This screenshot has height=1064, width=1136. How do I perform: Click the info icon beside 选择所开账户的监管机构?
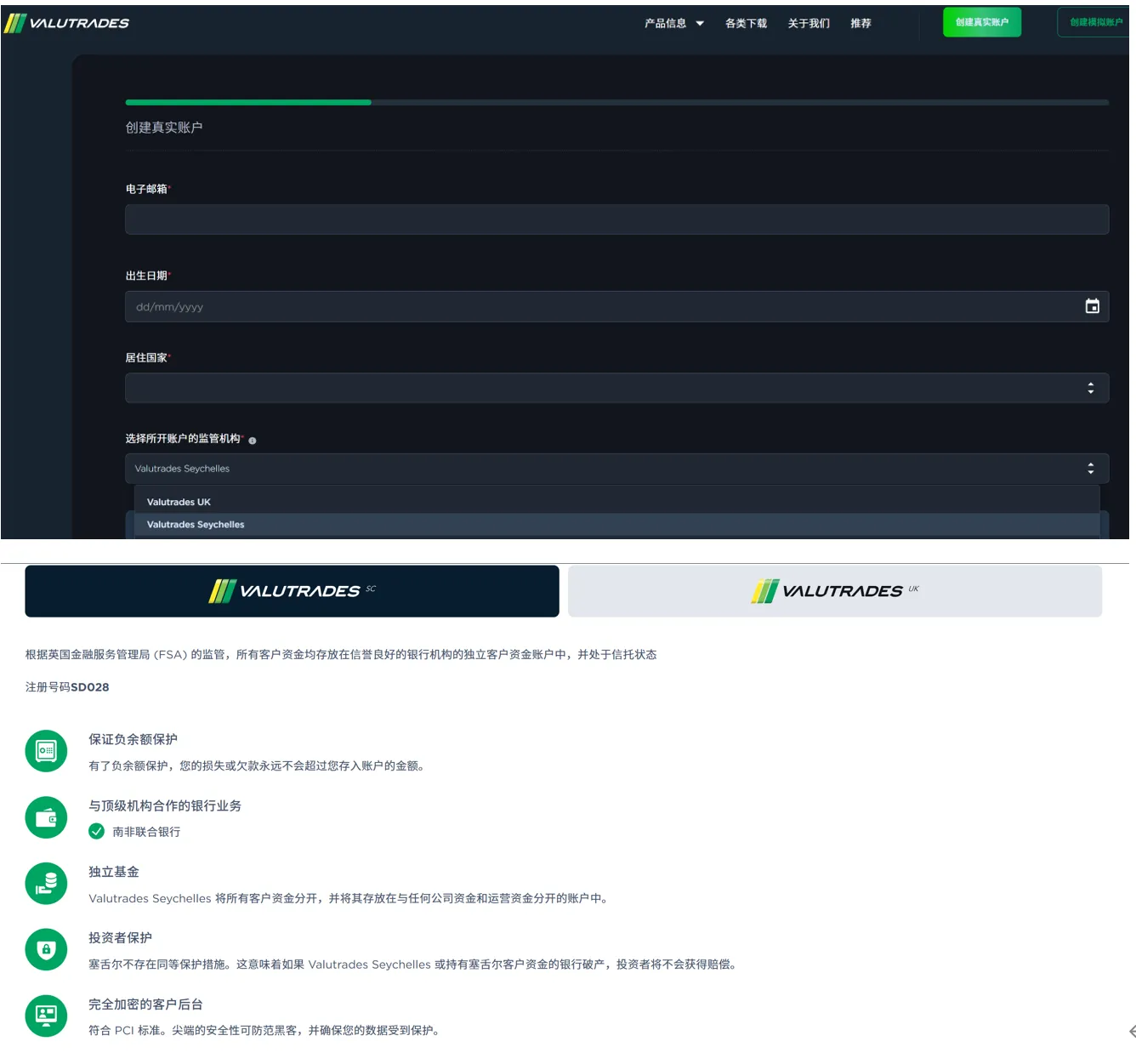click(253, 441)
